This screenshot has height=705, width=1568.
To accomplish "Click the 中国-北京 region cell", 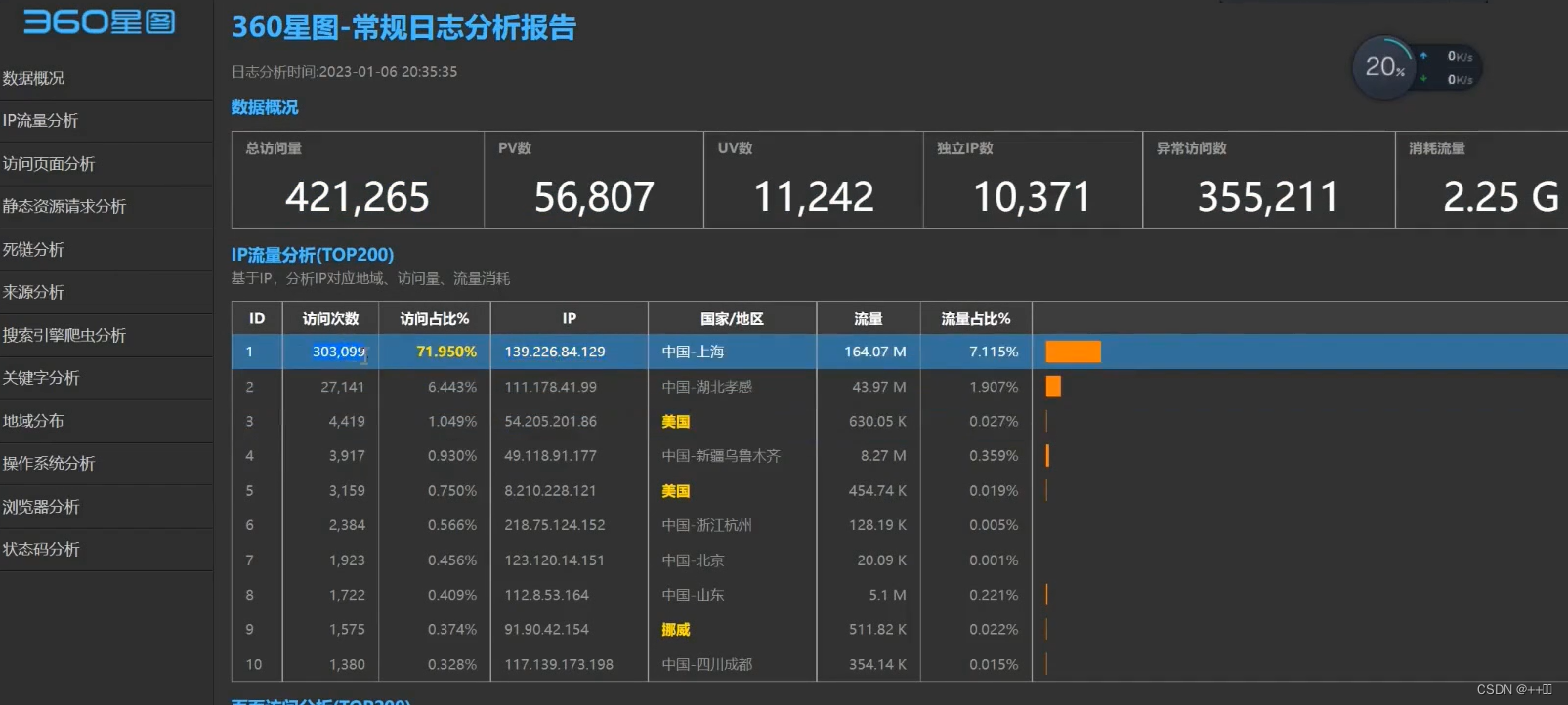I will click(x=693, y=560).
